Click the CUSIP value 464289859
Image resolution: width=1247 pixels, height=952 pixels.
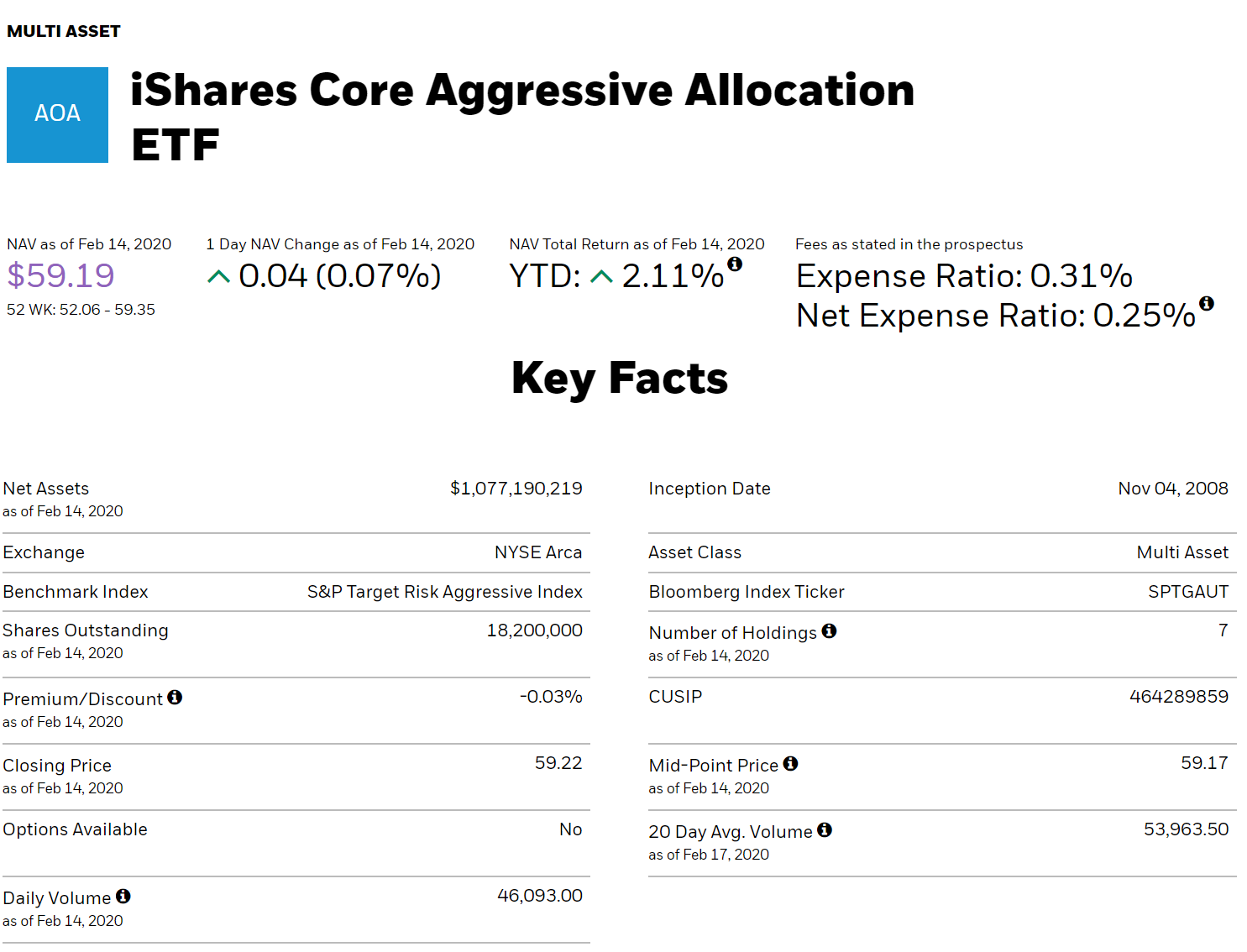[x=1179, y=697]
